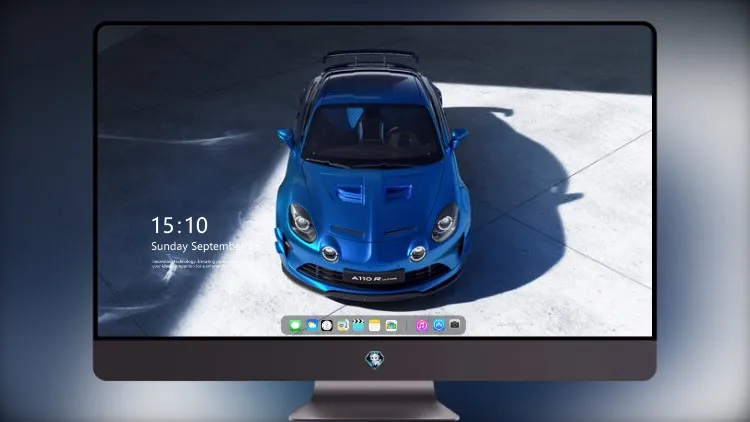The height and width of the screenshot is (422, 750).
Task: Click the monitor stand base
Action: (x=374, y=401)
